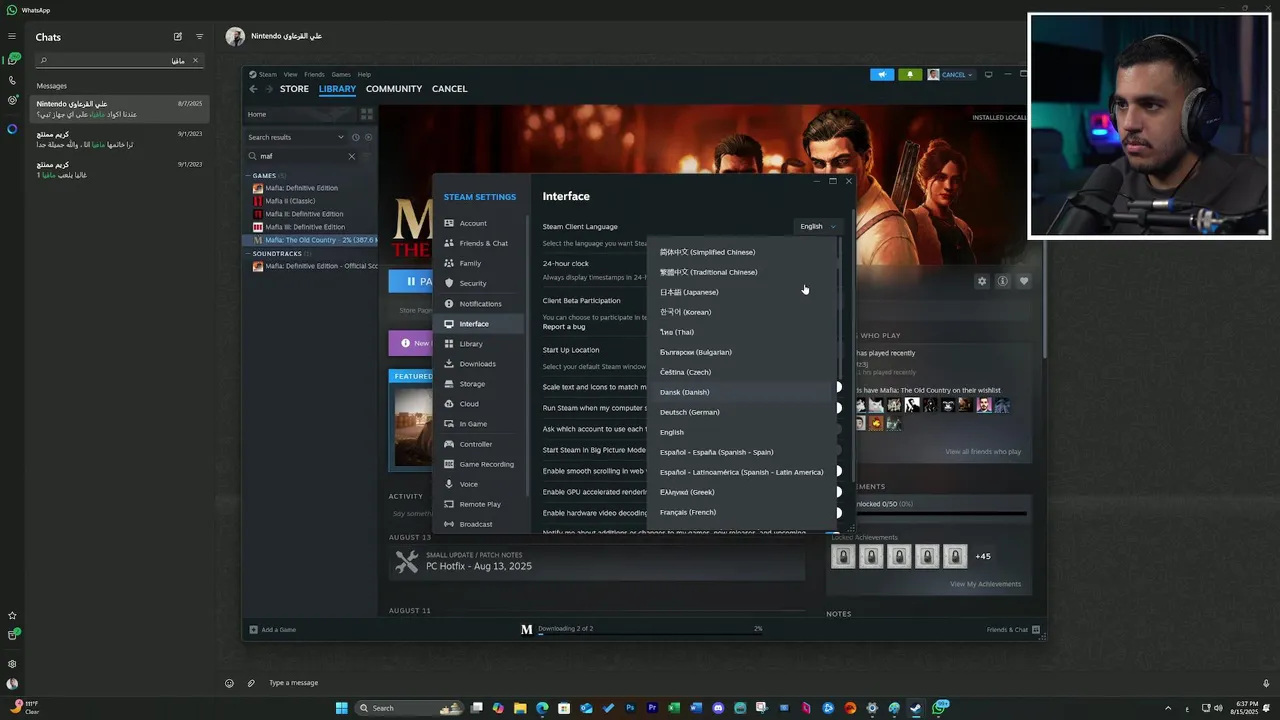Open the Cloud settings section
The width and height of the screenshot is (1280, 720).
click(x=480, y=403)
